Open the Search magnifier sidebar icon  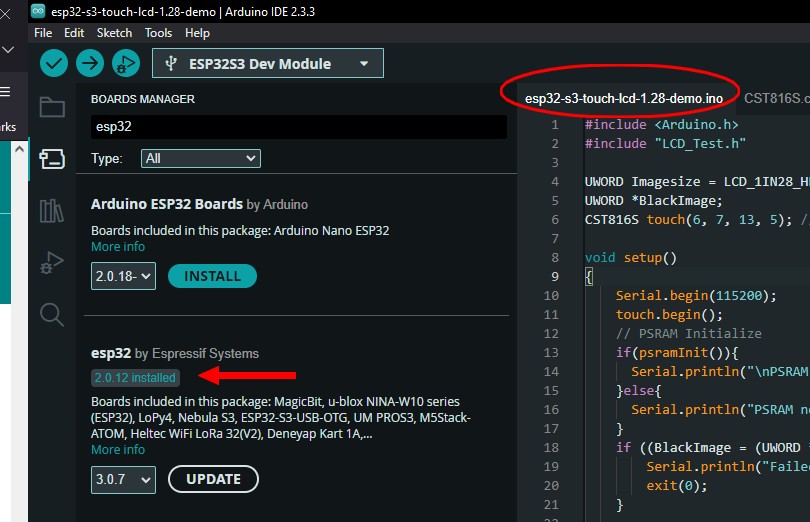coord(52,314)
